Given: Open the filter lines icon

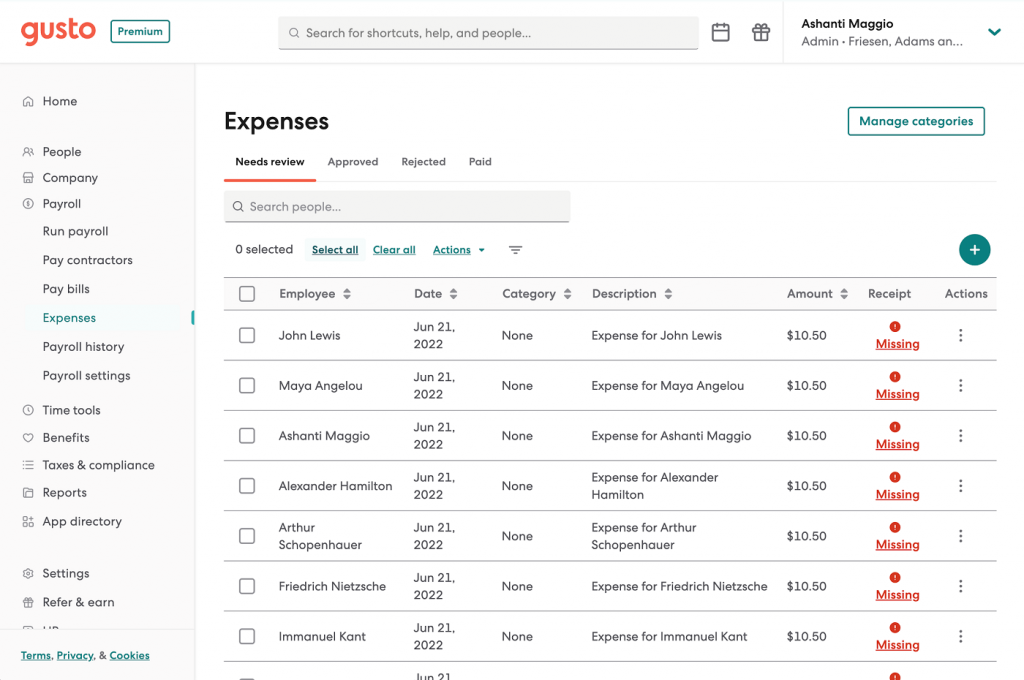Looking at the screenshot, I should 515,250.
